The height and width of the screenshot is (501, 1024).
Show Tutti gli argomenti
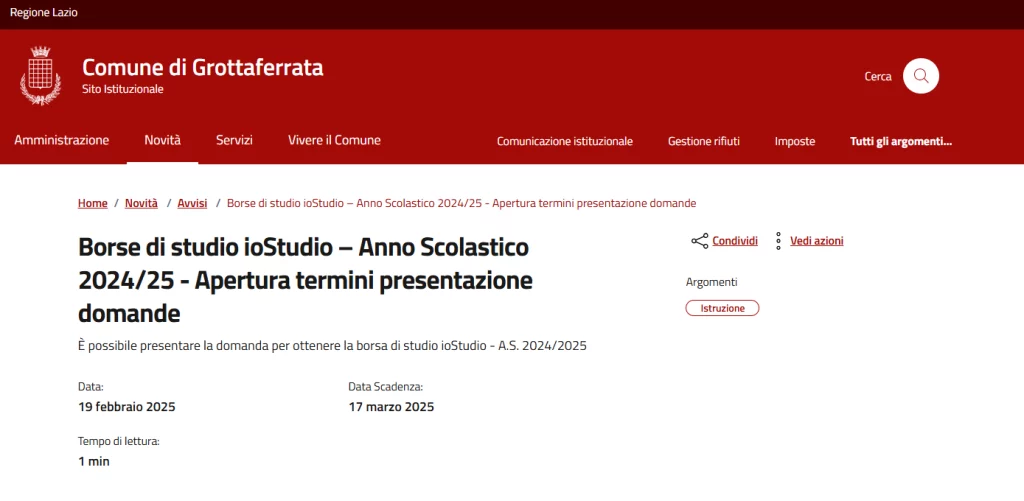tap(901, 141)
